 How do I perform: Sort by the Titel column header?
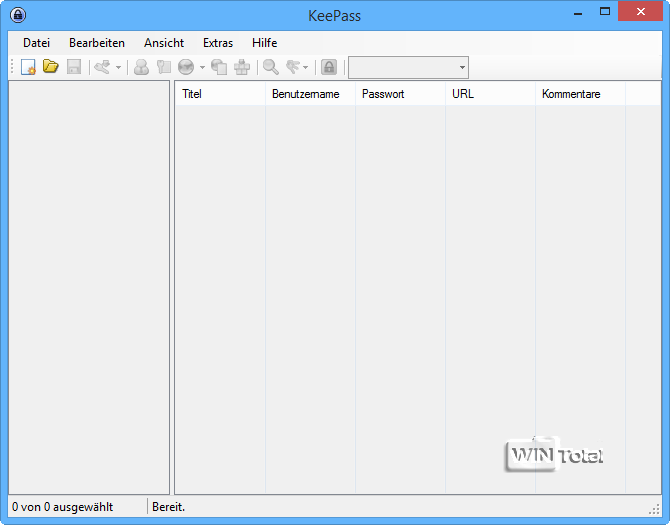(x=220, y=94)
